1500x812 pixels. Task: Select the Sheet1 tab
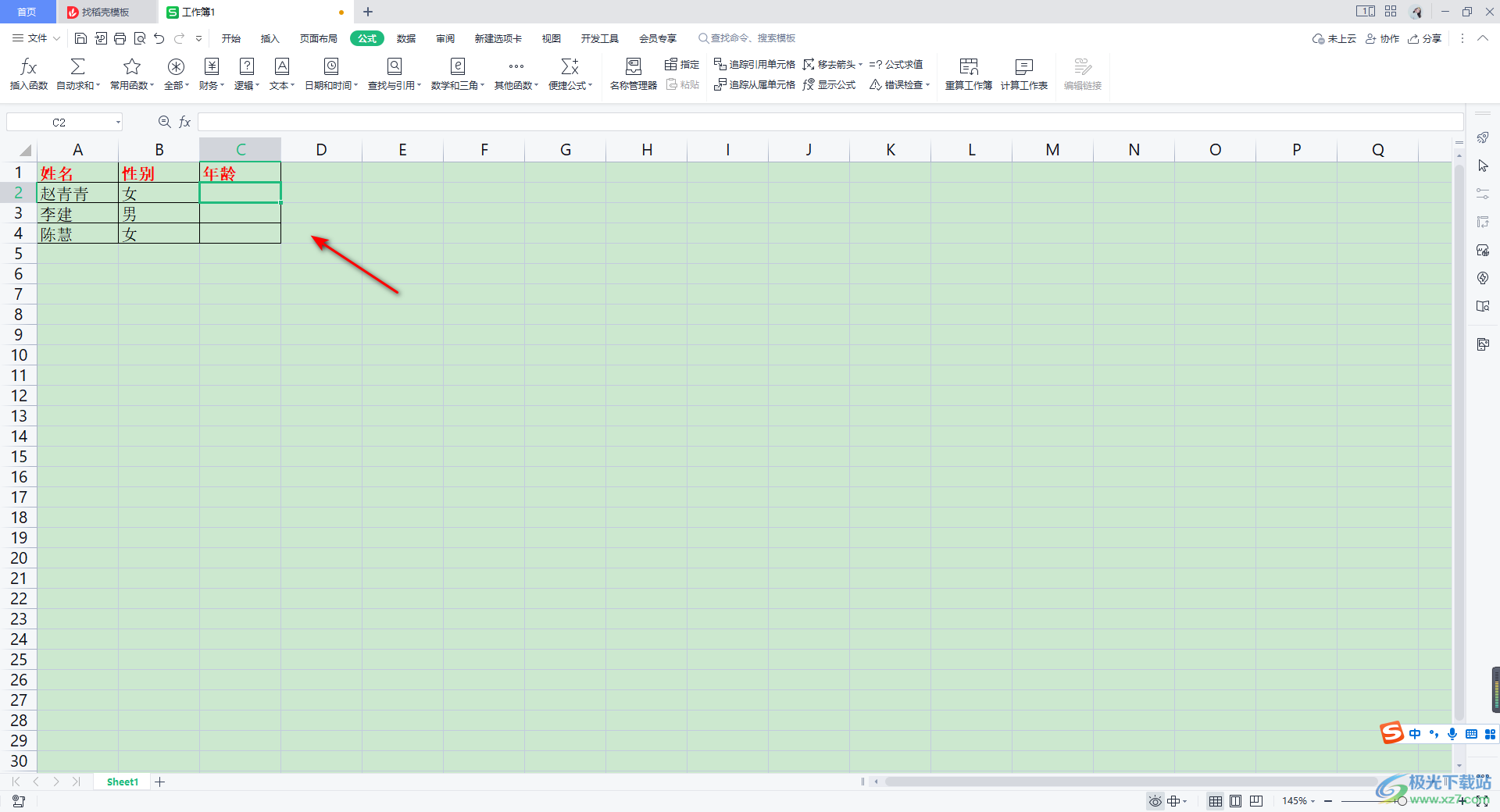(x=123, y=782)
